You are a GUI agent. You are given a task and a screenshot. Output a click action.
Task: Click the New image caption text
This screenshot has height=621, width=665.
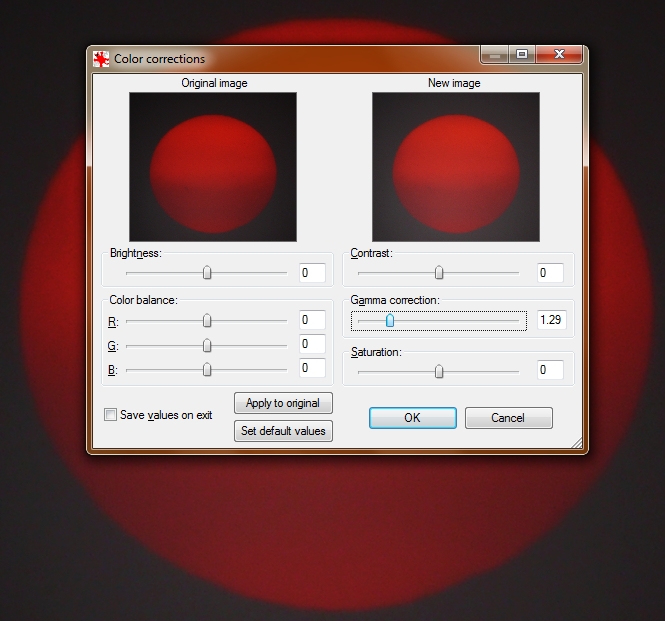[454, 83]
